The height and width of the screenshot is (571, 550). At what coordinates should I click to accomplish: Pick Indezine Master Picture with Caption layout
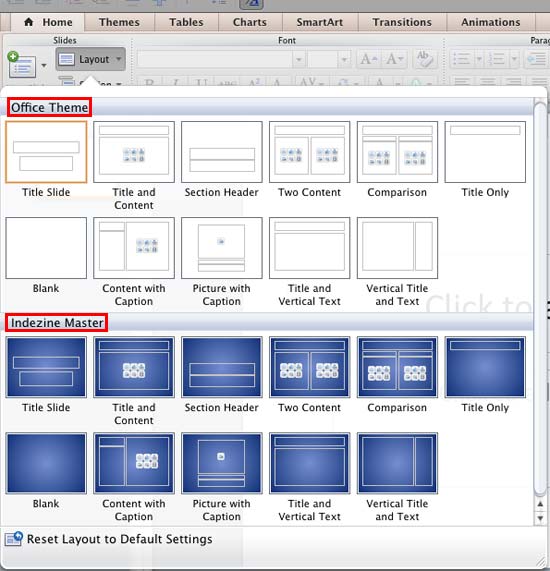[221, 463]
